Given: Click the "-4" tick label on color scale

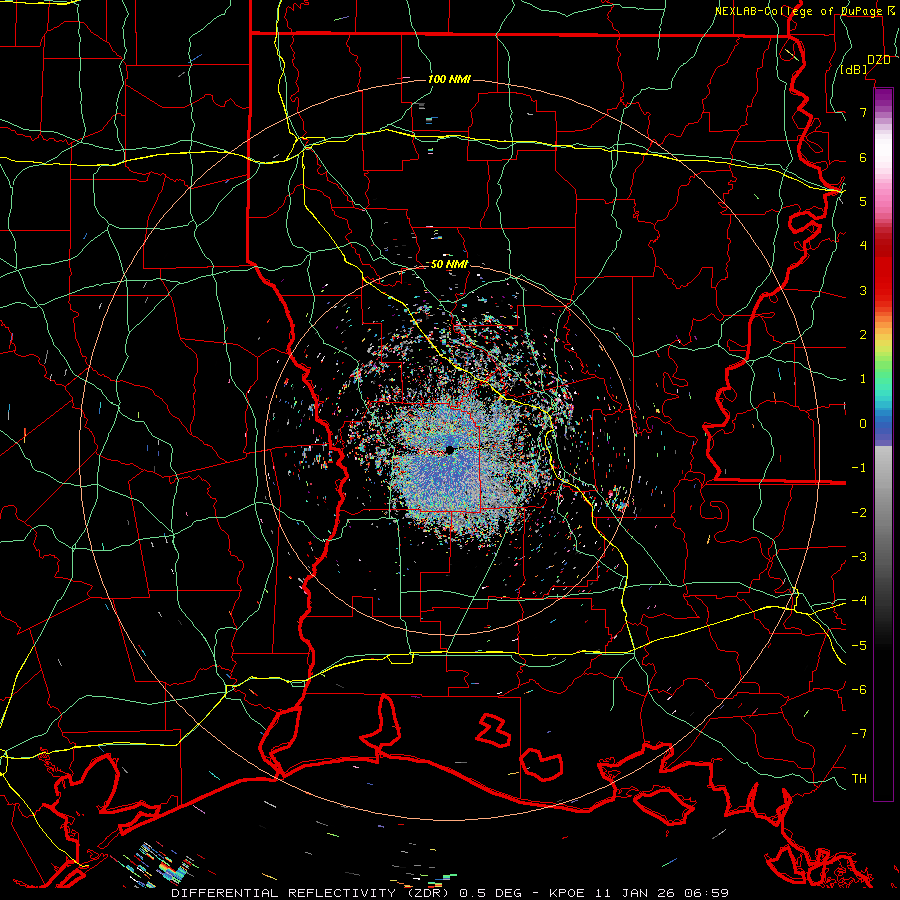Looking at the screenshot, I should pos(859,601).
